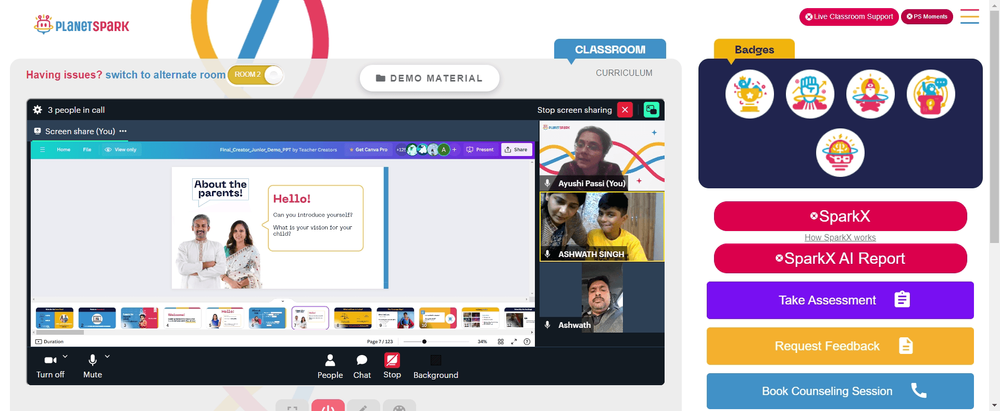1000x411 pixels.
Task: Open the hamburger menu at top right
Action: click(x=969, y=17)
